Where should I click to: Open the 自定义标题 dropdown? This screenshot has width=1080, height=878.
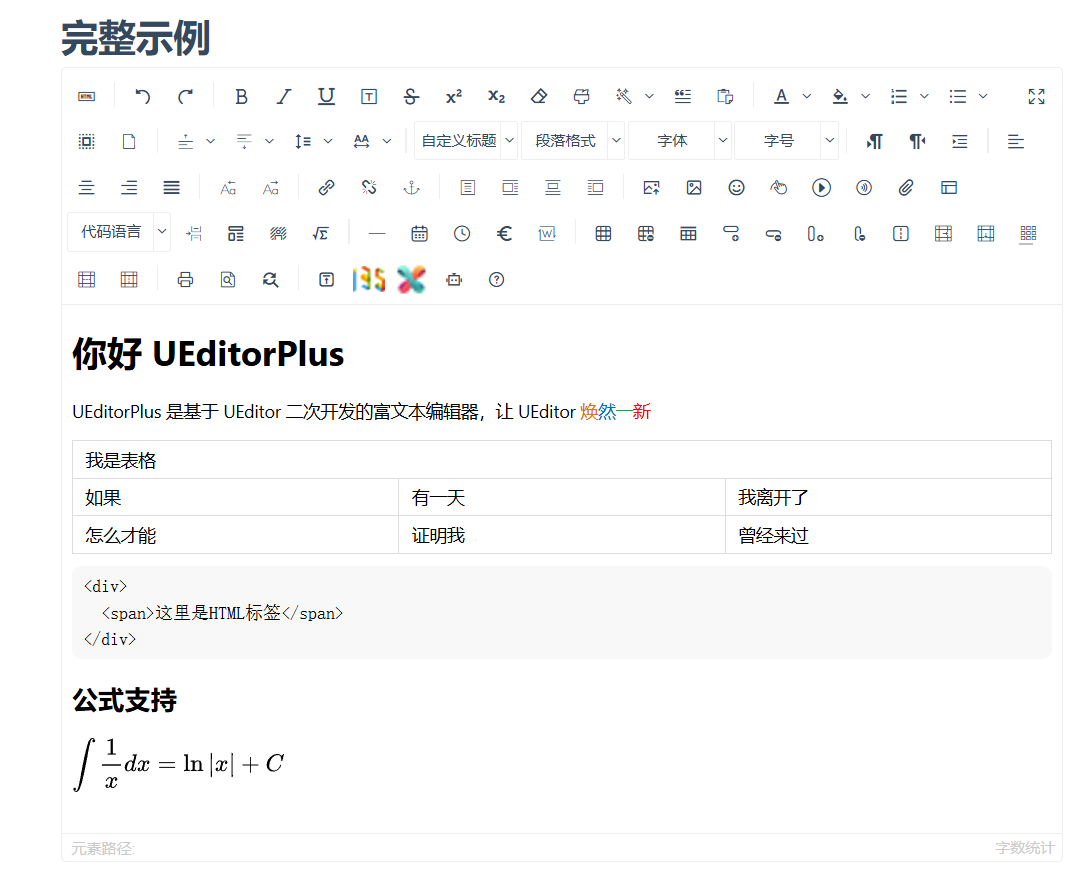click(x=466, y=140)
